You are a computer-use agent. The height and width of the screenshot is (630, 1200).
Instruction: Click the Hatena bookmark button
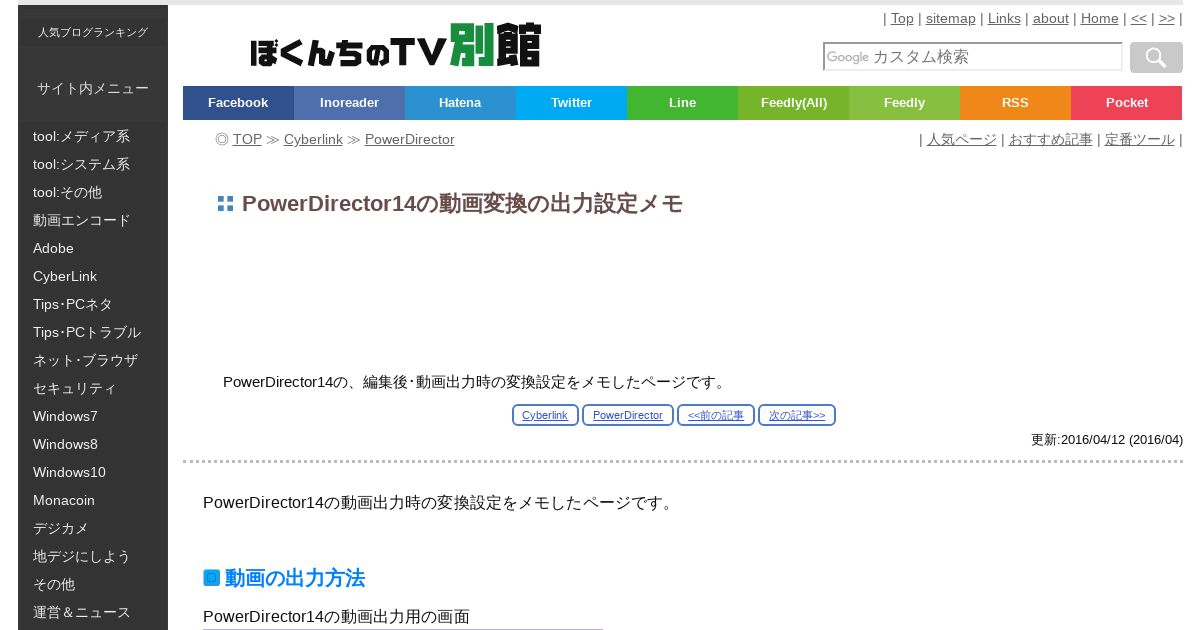[x=460, y=103]
